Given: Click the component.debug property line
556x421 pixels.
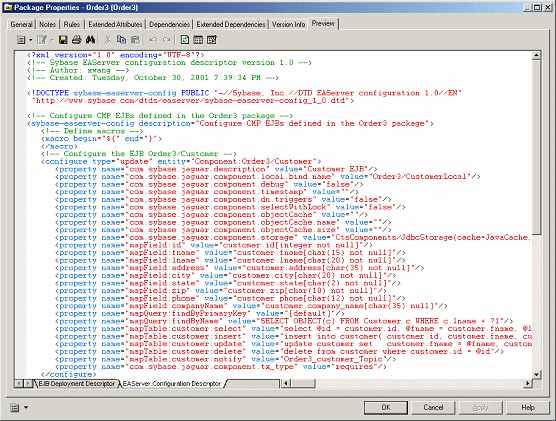Looking at the screenshot, I should pos(209,184).
